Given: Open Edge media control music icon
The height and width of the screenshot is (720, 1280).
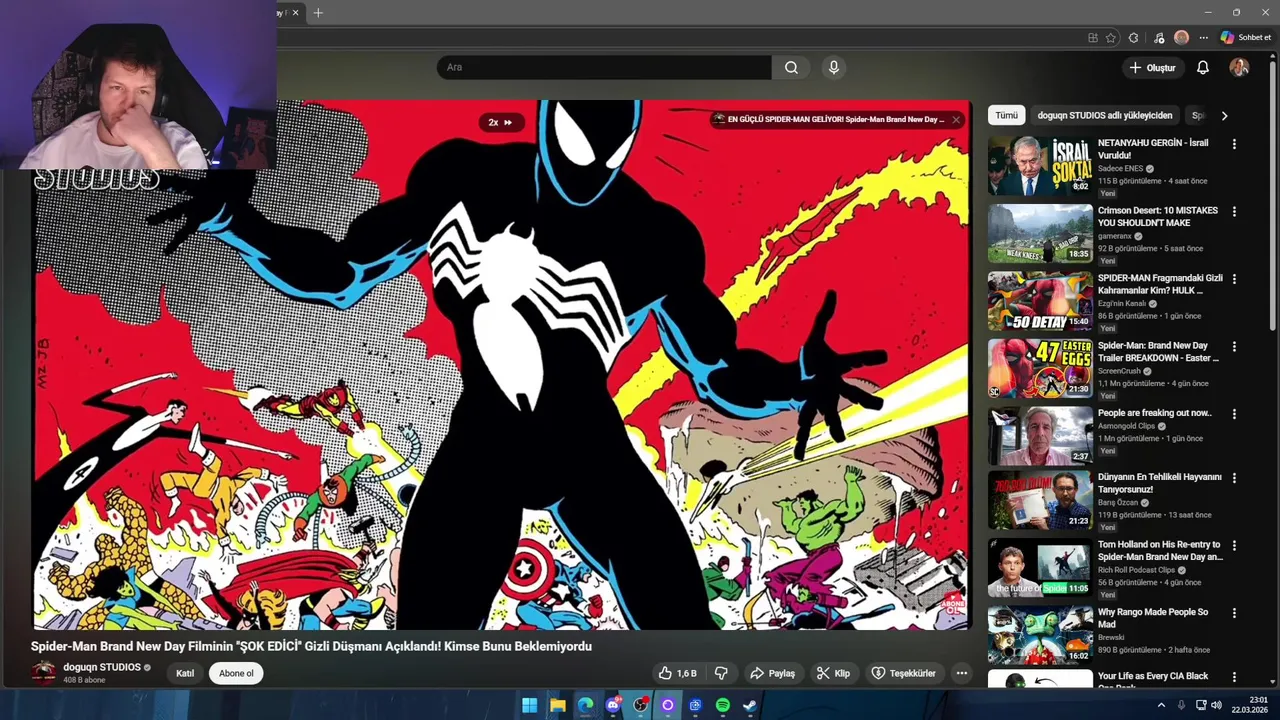Looking at the screenshot, I should click(x=1158, y=38).
